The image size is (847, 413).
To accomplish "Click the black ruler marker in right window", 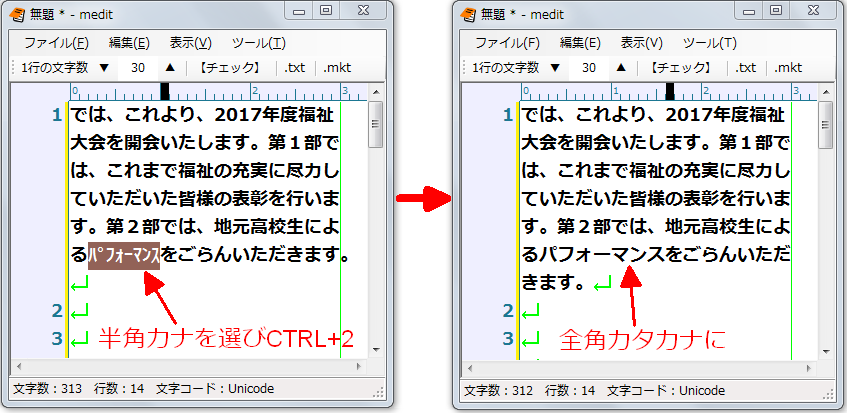I will (670, 91).
